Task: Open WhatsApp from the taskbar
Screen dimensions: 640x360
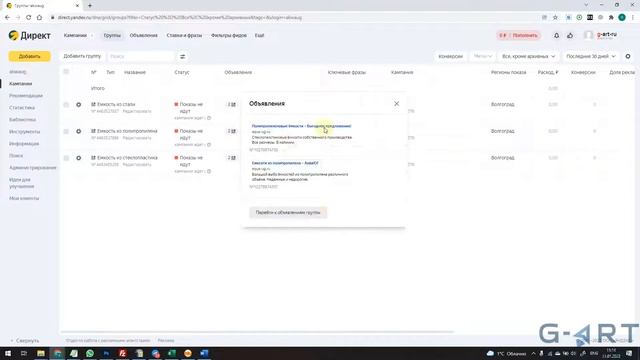Action: coord(90,353)
